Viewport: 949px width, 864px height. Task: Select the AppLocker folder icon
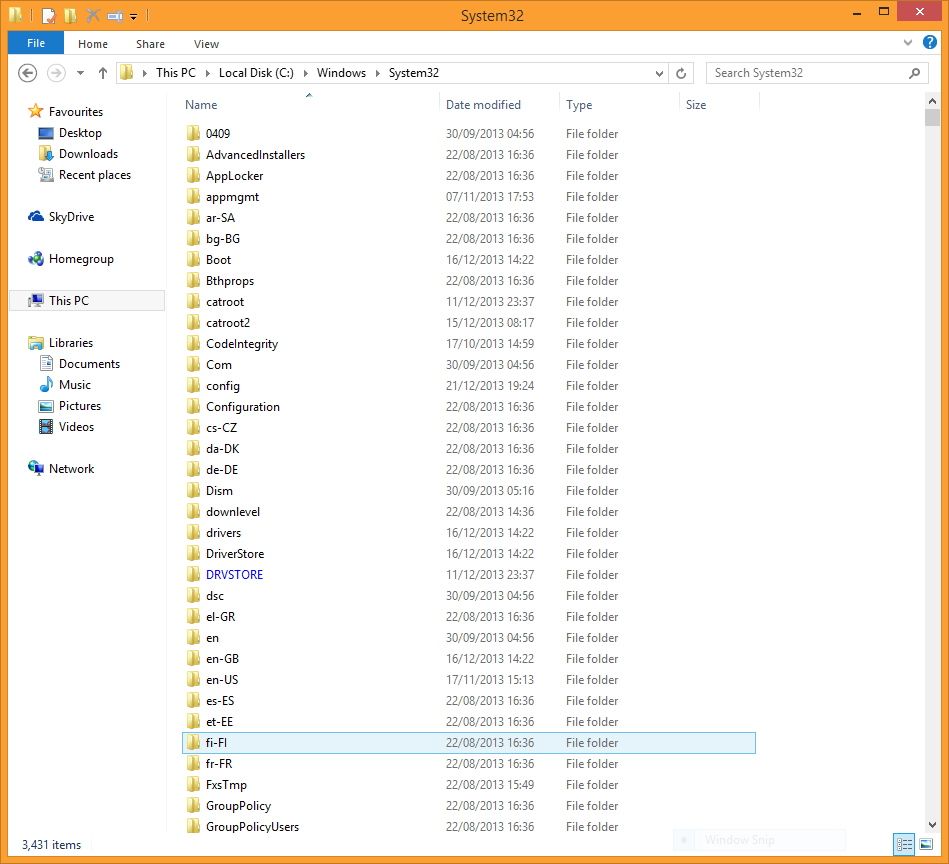[x=193, y=175]
